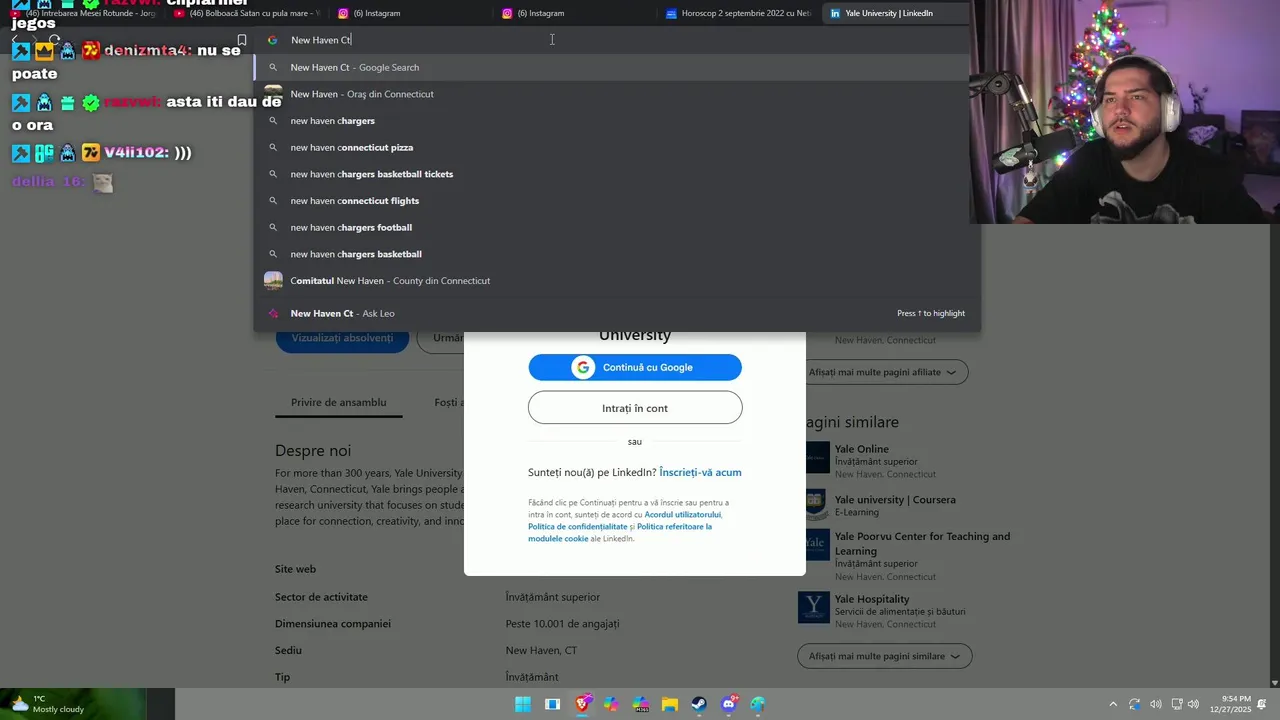The image size is (1280, 720).
Task: Click the Despre noi heading
Action: point(313,451)
